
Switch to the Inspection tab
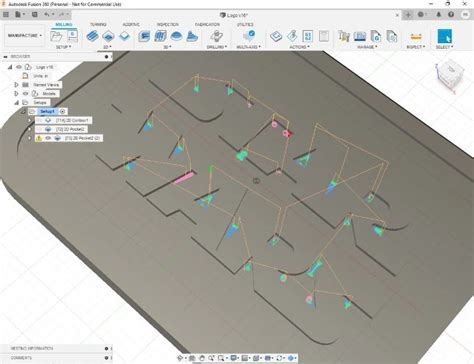168,25
